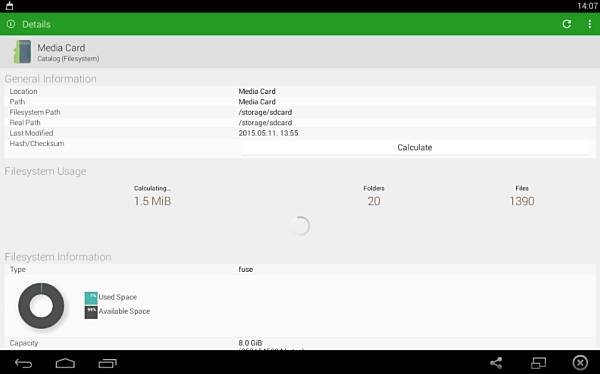Click the loading spinner under Filesystem Usage
Image resolution: width=600 pixels, height=374 pixels.
(300, 226)
